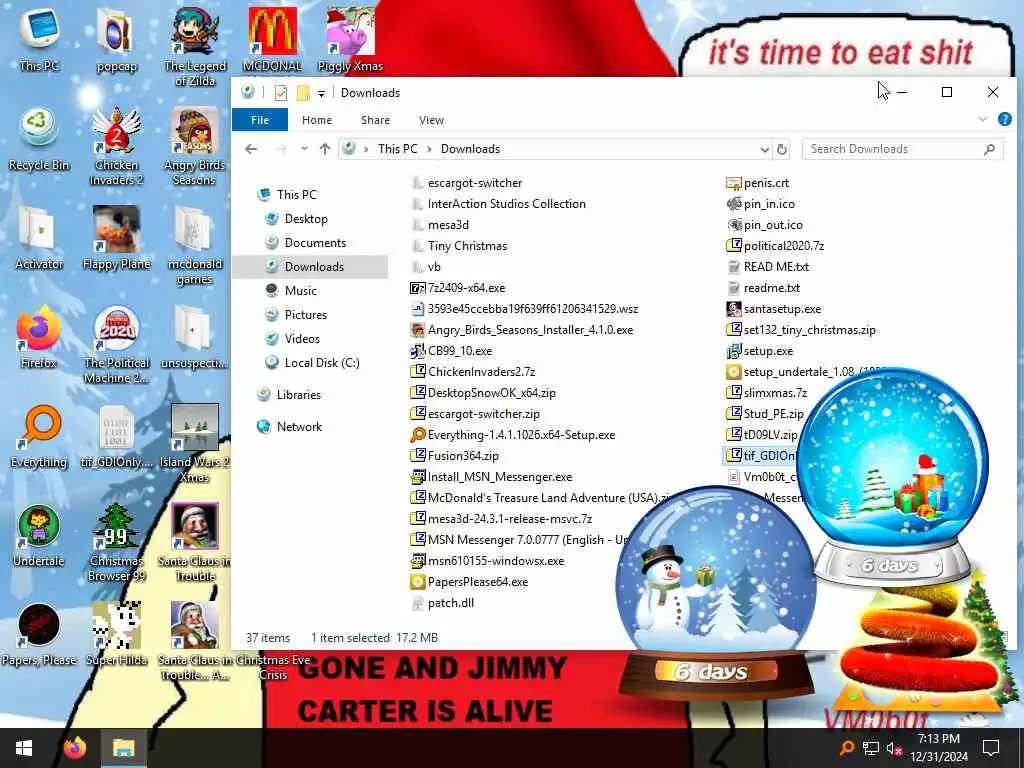1024x768 pixels.
Task: Switch to the Share ribbon tab
Action: [376, 120]
